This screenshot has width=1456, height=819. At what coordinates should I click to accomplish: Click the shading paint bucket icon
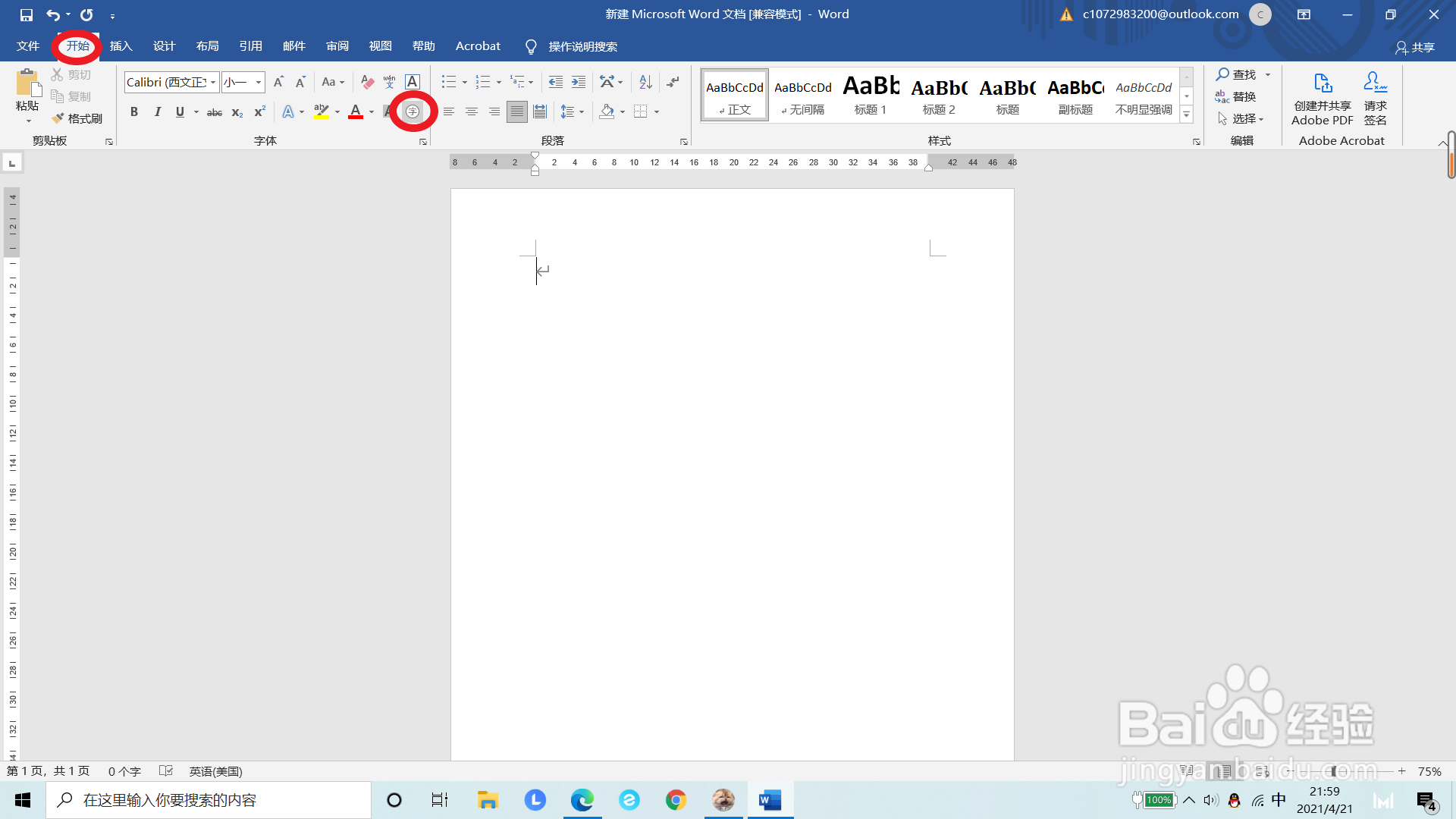pos(607,111)
